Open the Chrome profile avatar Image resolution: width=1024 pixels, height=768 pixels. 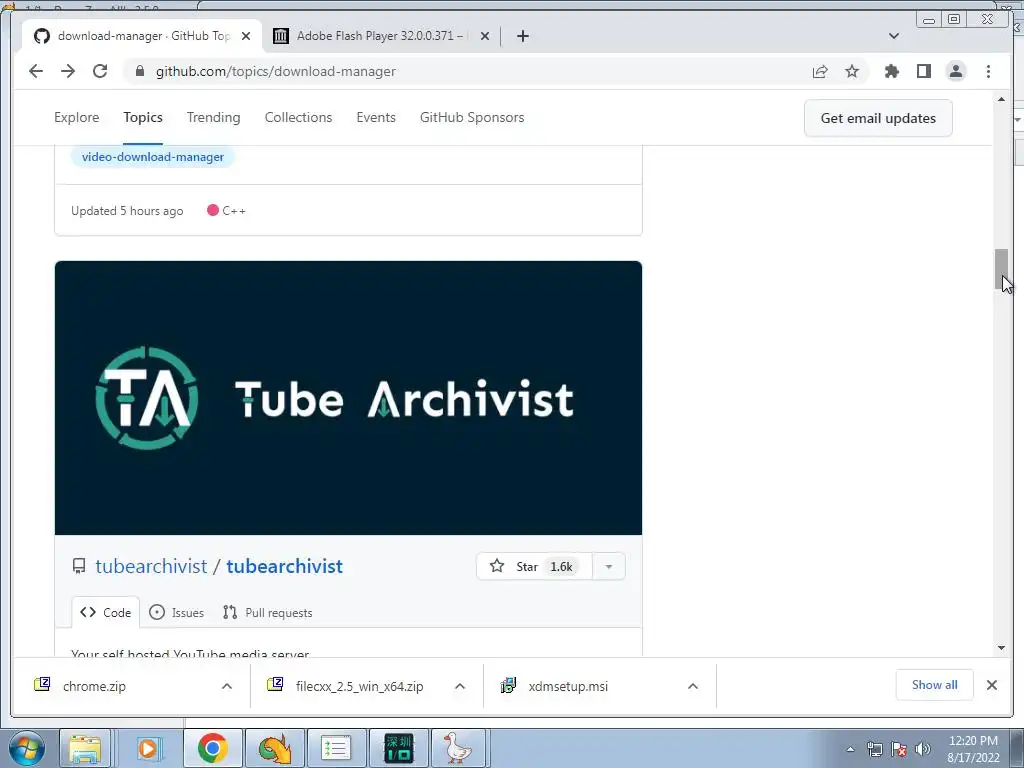click(x=955, y=71)
